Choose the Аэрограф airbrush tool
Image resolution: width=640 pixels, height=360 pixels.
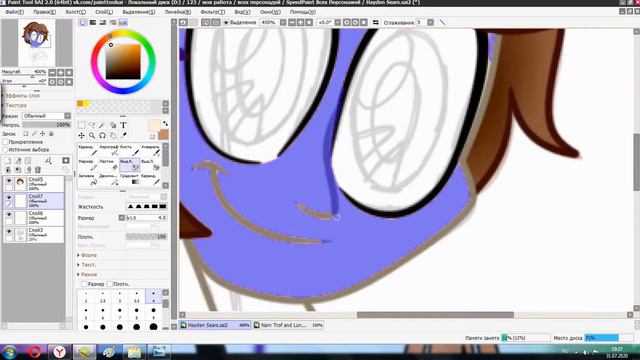pos(109,150)
